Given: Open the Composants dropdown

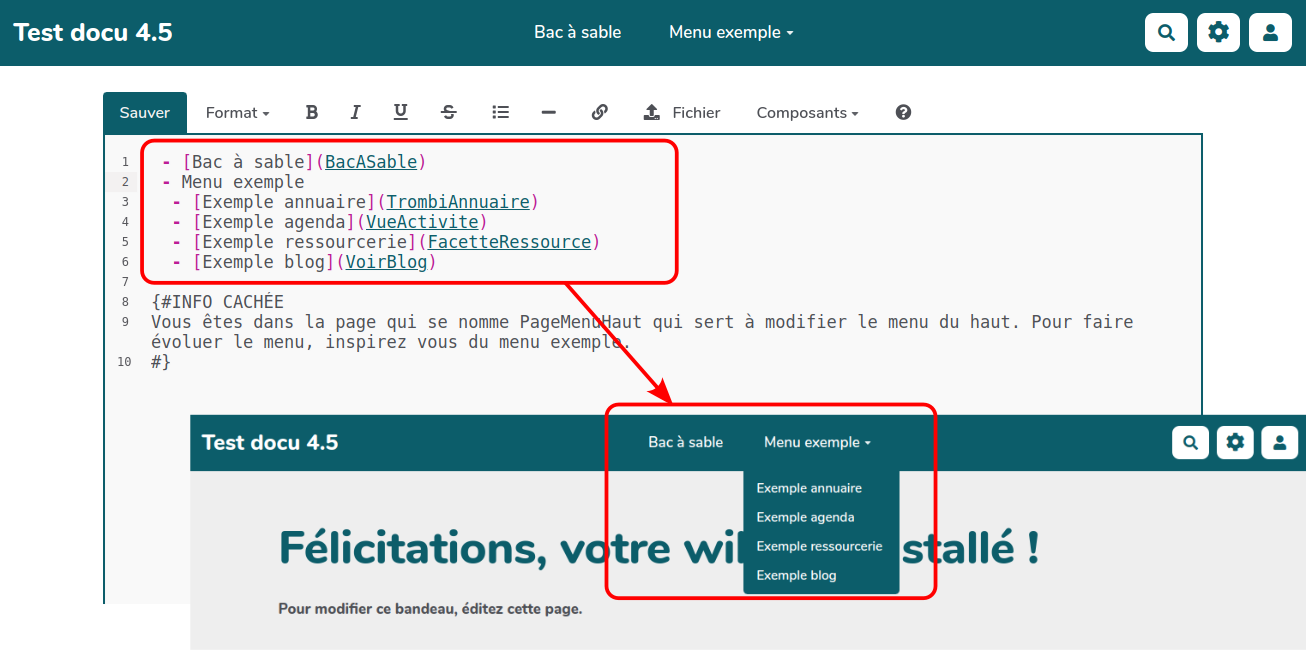Looking at the screenshot, I should coord(806,112).
